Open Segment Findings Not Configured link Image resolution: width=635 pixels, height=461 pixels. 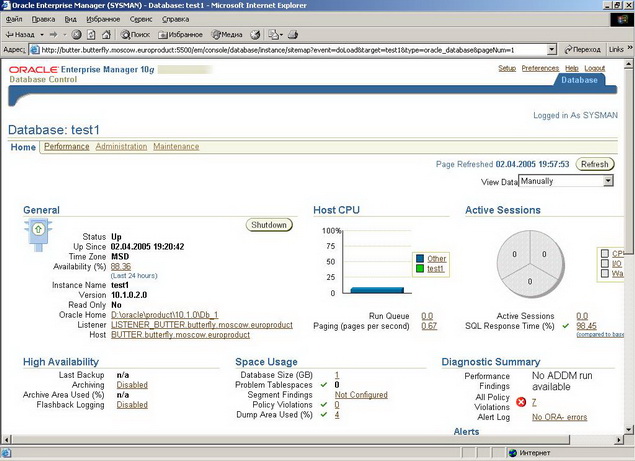[361, 395]
